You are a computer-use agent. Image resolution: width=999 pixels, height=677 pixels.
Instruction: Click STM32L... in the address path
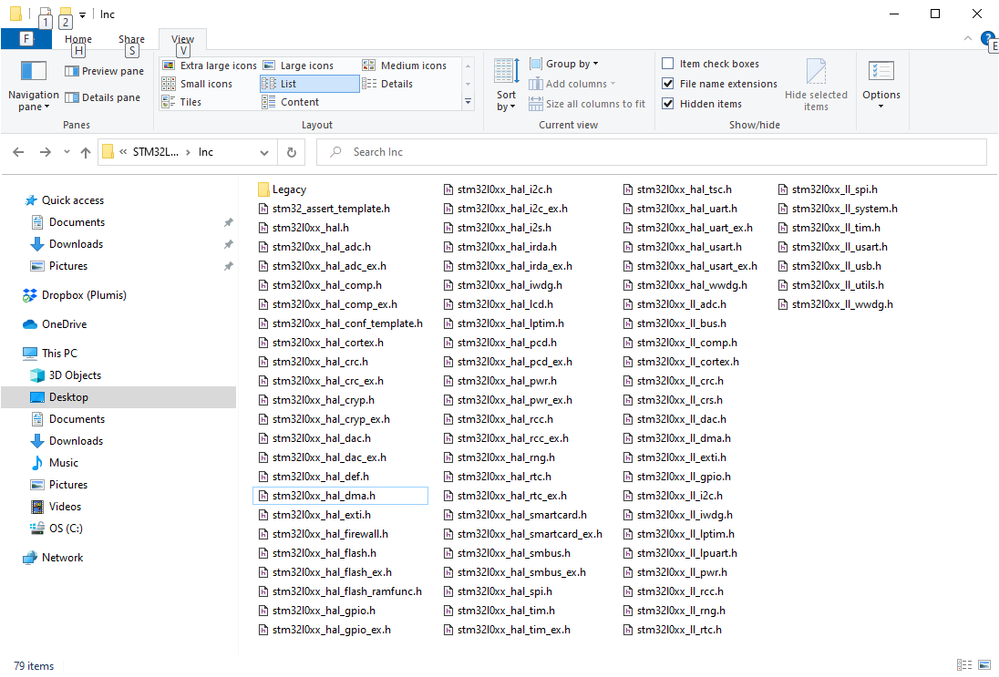tap(155, 152)
